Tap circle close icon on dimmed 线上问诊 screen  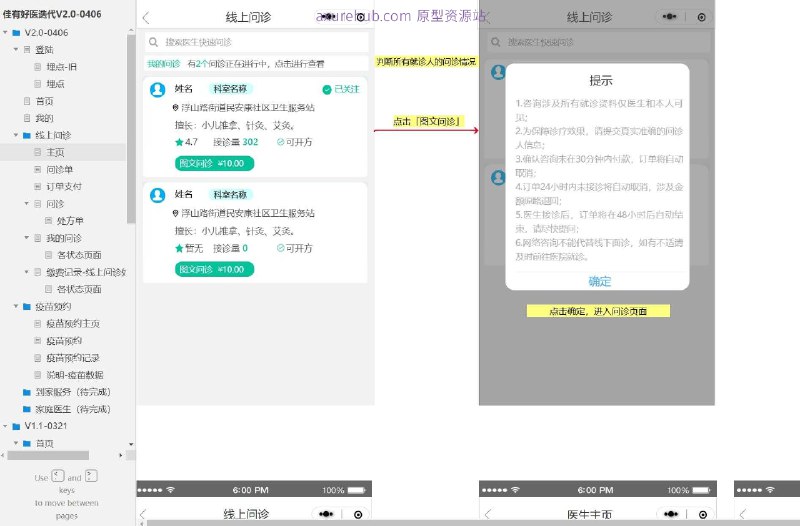tap(702, 17)
